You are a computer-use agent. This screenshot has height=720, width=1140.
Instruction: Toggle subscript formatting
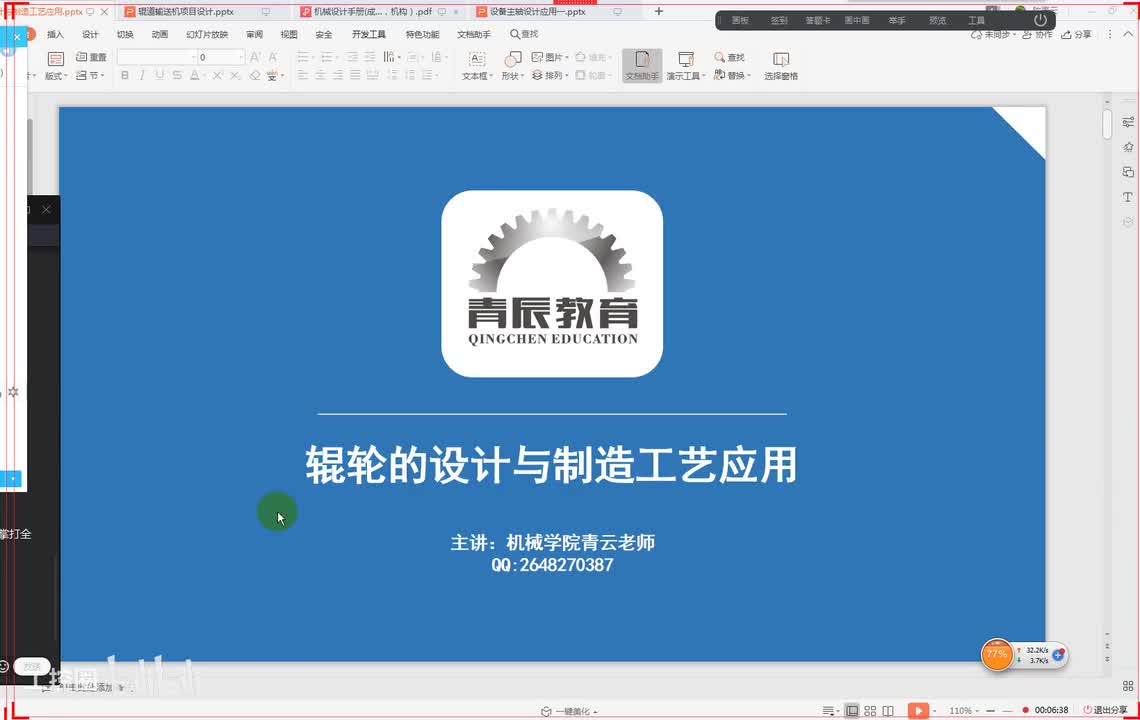(x=235, y=75)
